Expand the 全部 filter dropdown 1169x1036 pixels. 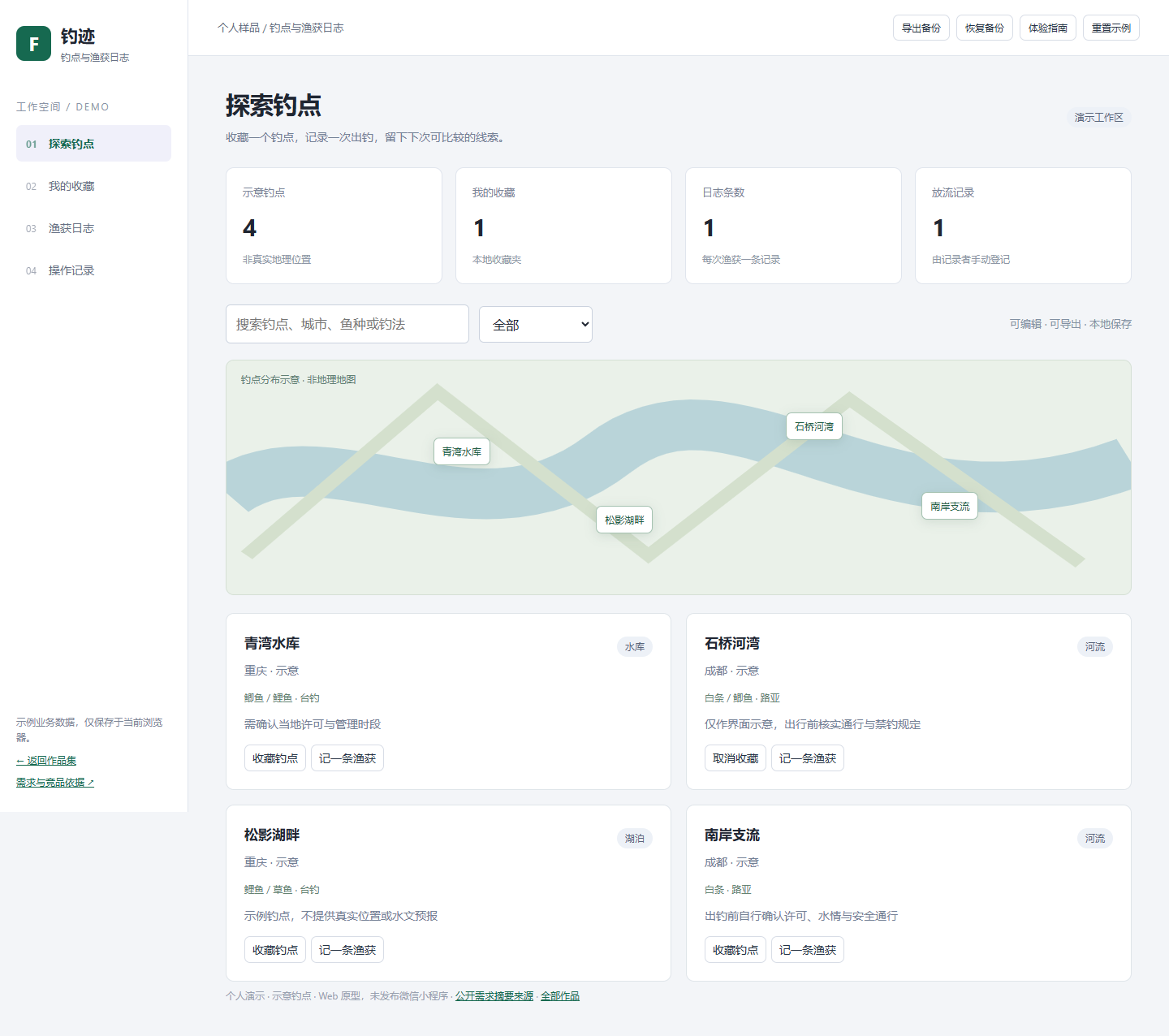coord(536,325)
